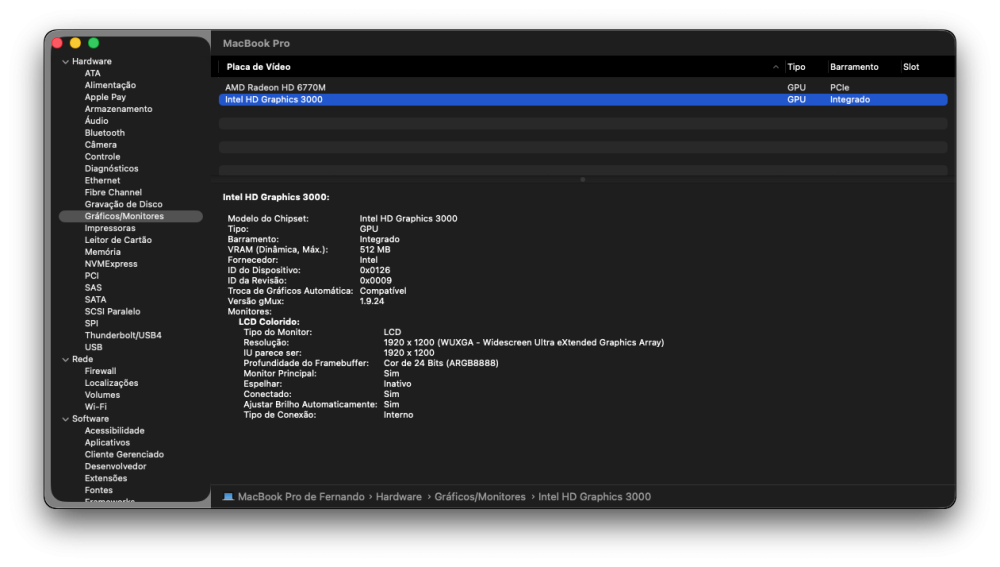Click Gráficos/Monitores in the path bar

click(480, 497)
